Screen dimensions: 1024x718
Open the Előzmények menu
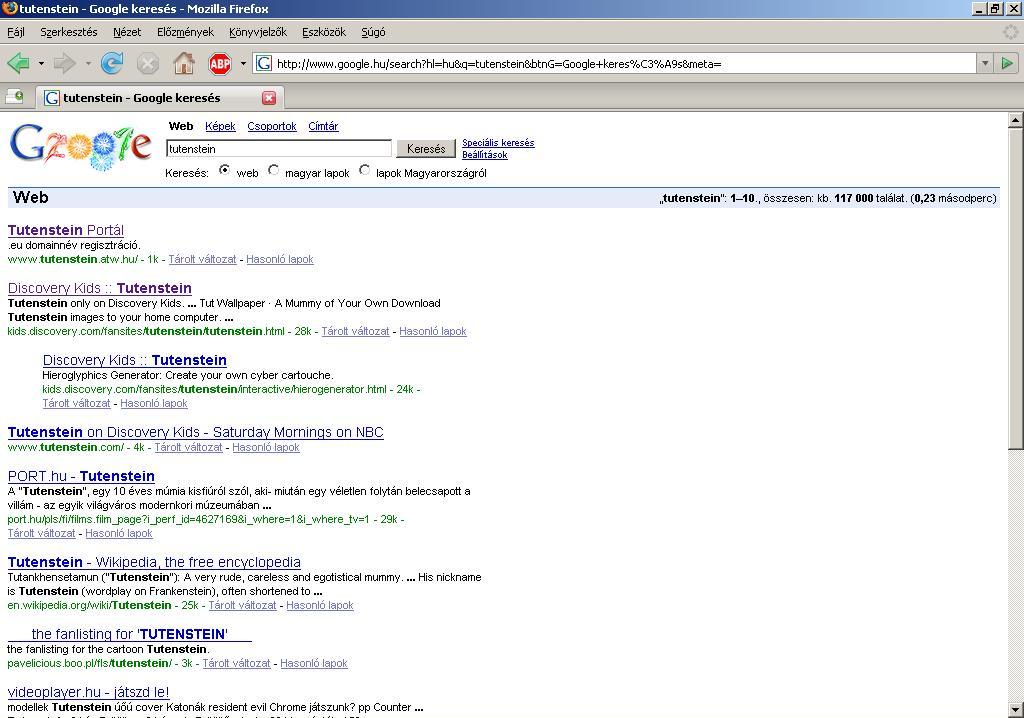coord(185,32)
